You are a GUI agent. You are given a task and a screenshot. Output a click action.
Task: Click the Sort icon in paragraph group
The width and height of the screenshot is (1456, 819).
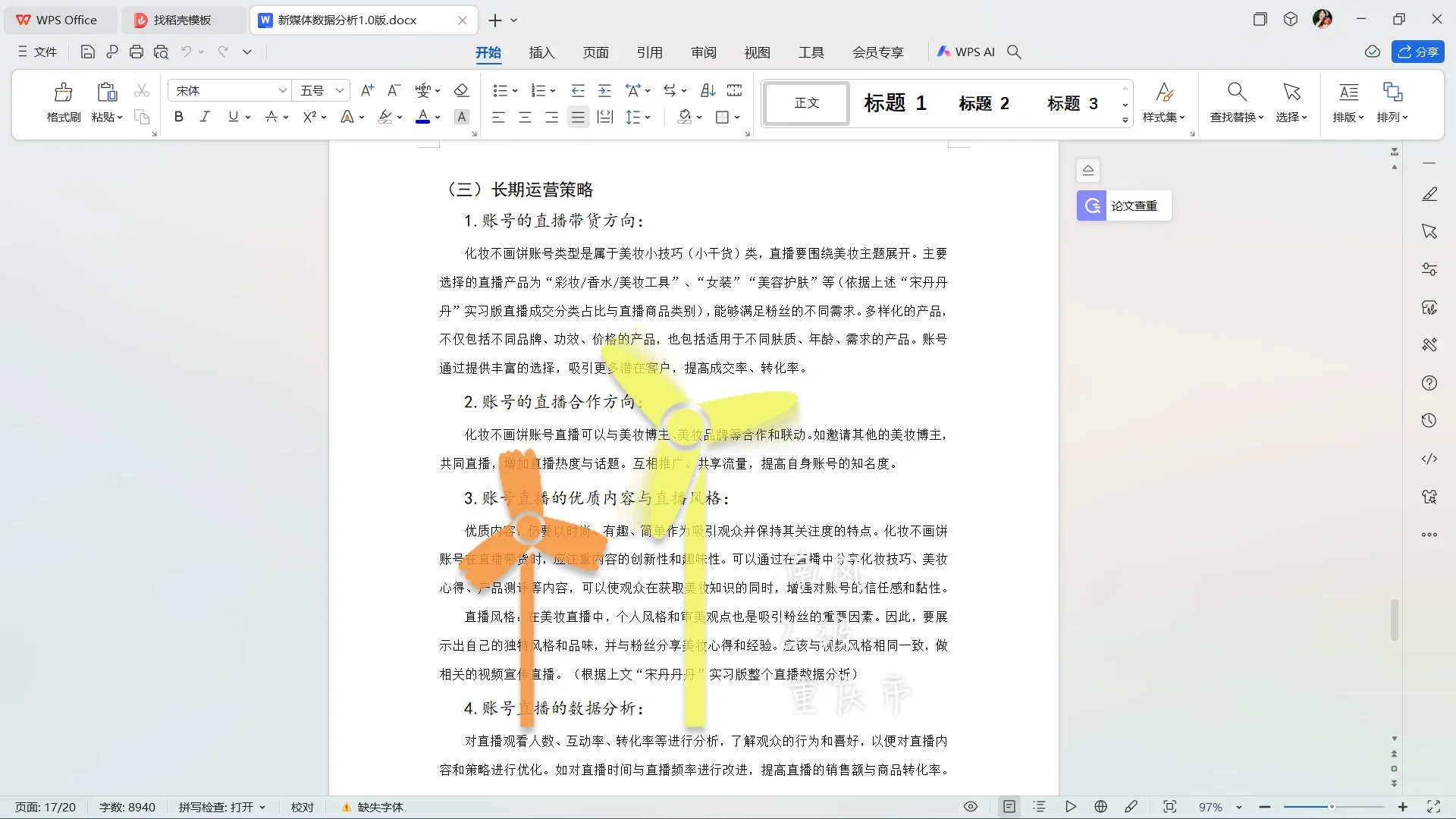708,90
